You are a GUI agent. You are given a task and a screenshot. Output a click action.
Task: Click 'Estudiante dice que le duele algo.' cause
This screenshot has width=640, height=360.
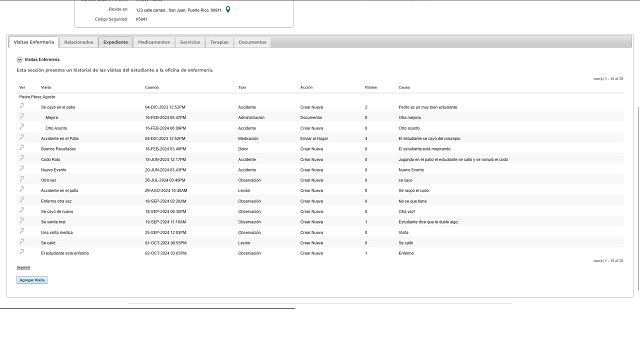pyautogui.click(x=429, y=222)
